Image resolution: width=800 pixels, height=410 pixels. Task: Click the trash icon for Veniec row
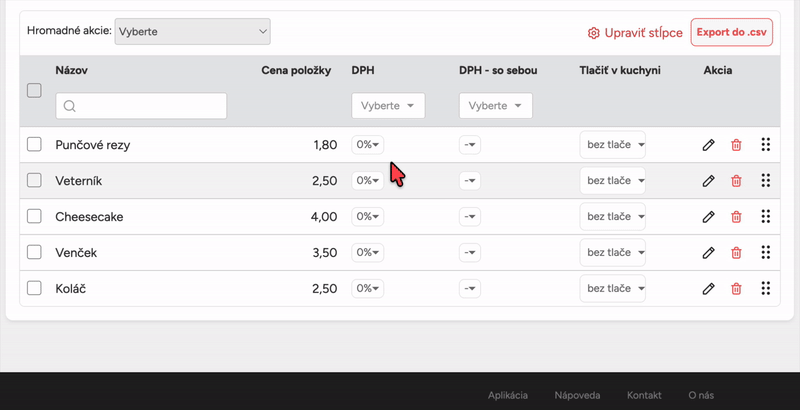736,253
